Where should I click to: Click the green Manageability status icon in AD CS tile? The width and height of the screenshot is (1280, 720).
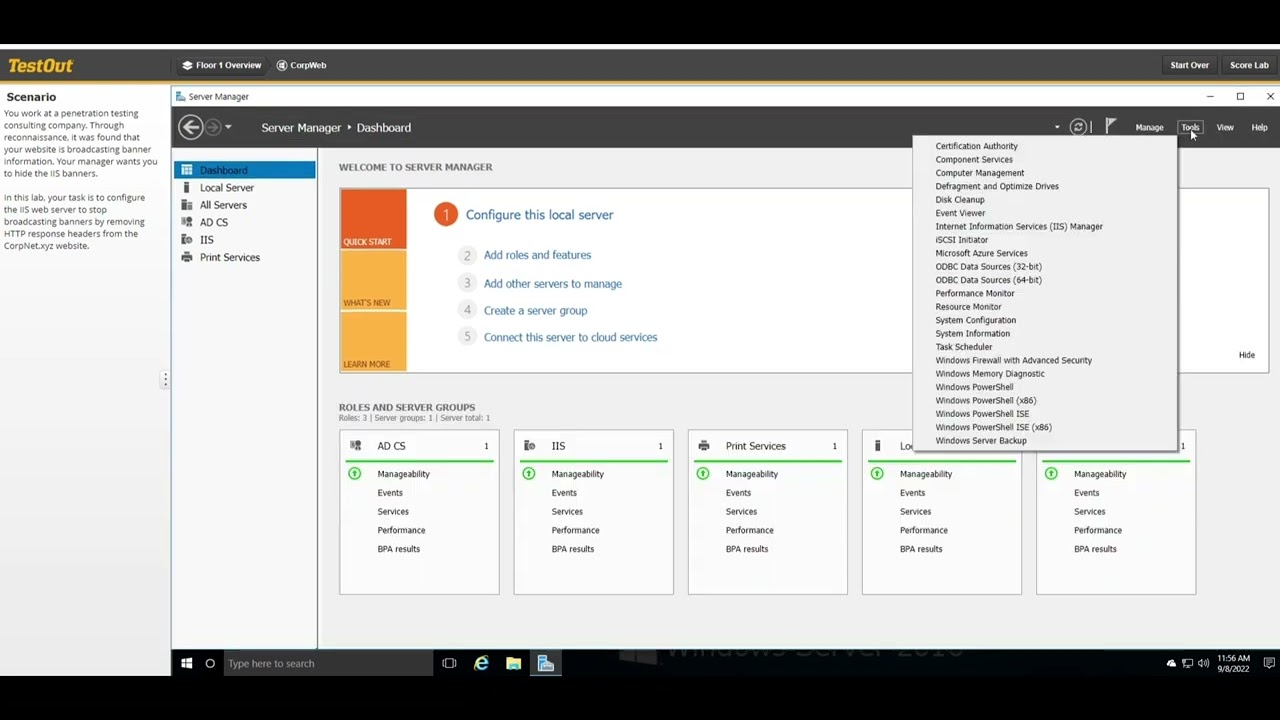pyautogui.click(x=354, y=473)
